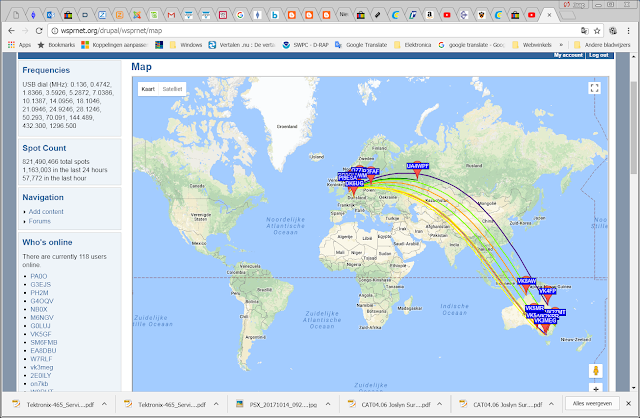Open the Webwinkels bookmark folder

[x=532, y=45]
